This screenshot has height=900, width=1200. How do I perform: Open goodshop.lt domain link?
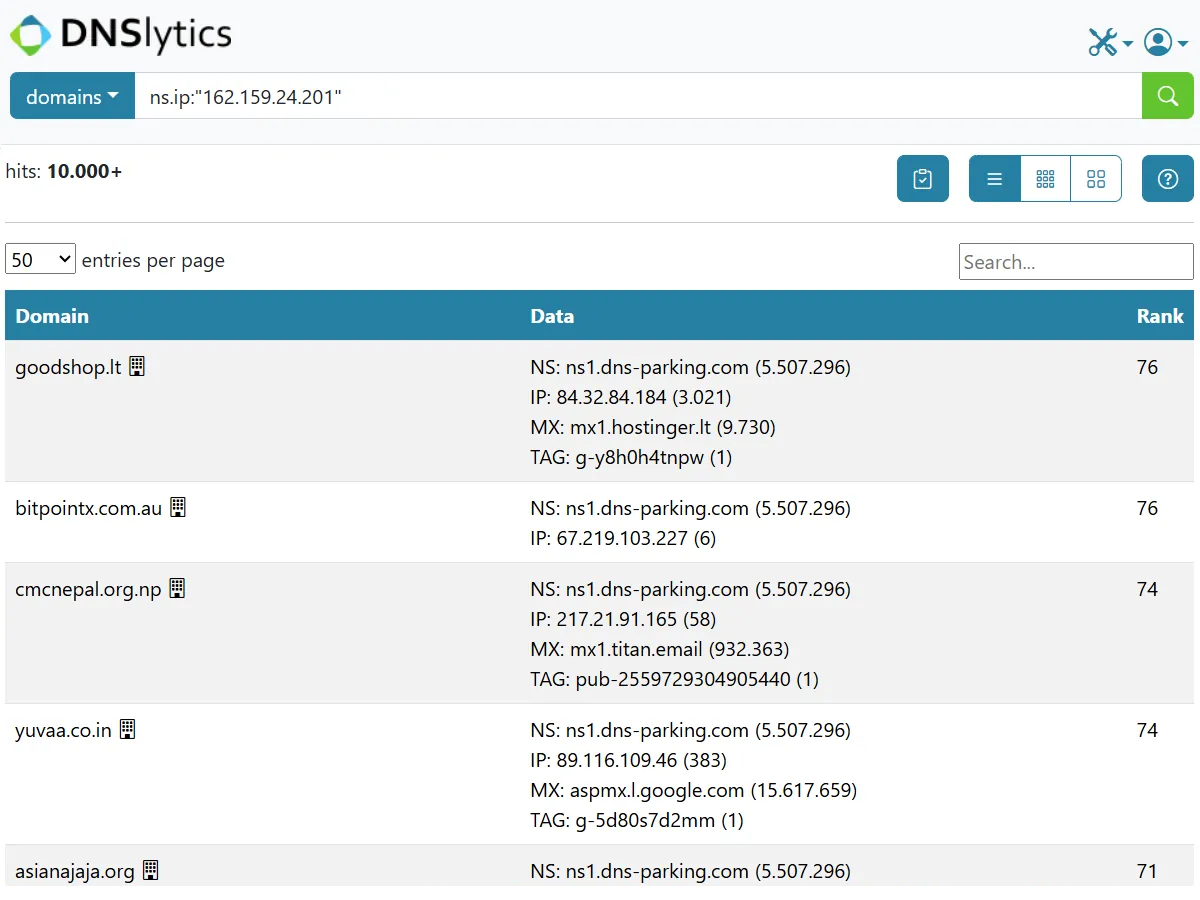pyautogui.click(x=68, y=367)
